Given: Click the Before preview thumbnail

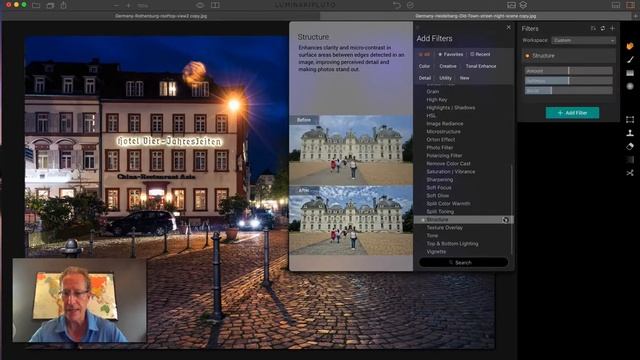Looking at the screenshot, I should (351, 150).
